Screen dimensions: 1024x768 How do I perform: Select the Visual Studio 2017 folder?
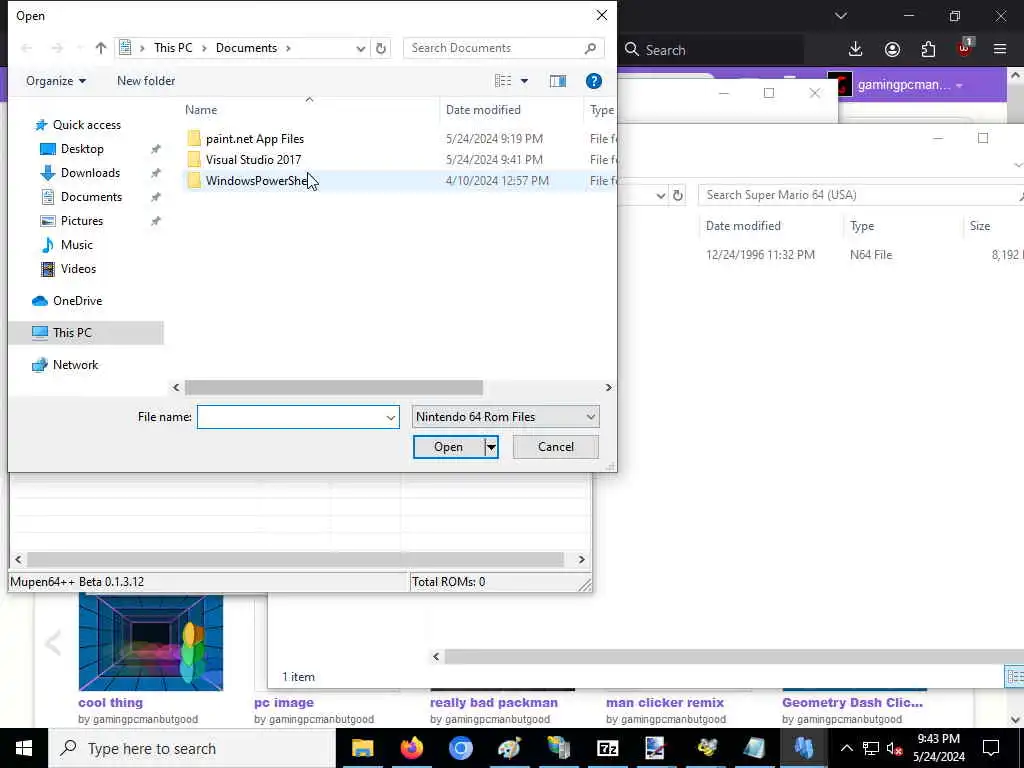point(253,159)
